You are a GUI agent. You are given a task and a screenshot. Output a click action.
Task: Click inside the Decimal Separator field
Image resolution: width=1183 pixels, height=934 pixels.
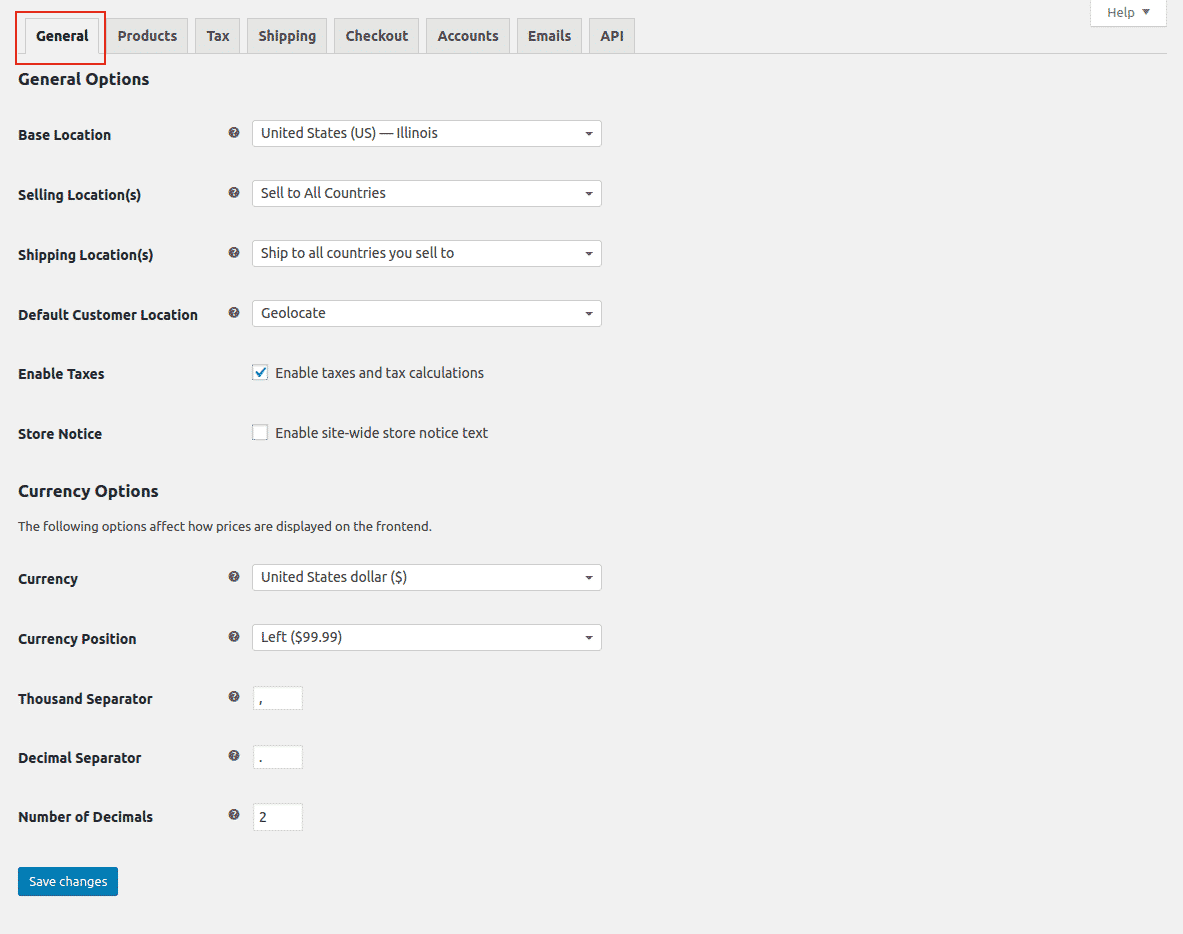277,757
